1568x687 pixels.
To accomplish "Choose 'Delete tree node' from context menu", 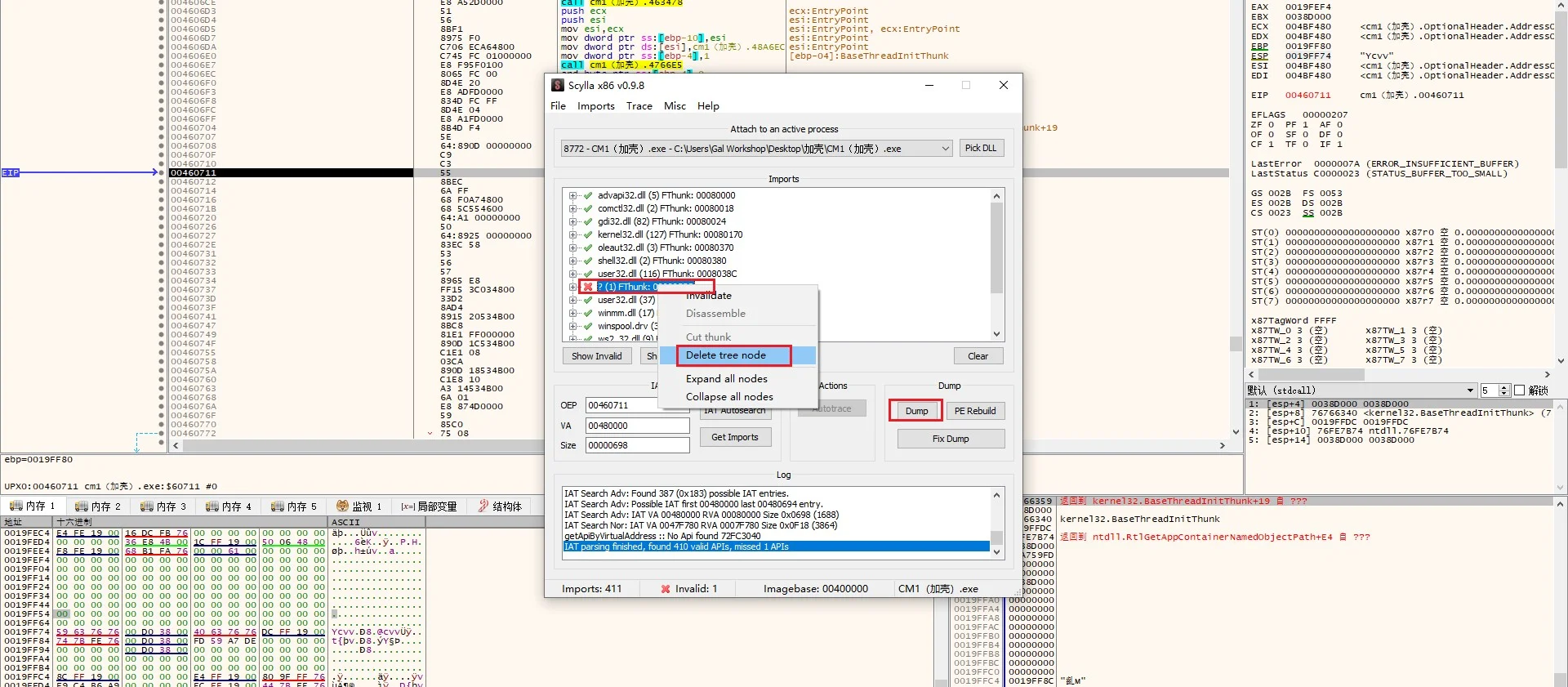I will coord(737,355).
